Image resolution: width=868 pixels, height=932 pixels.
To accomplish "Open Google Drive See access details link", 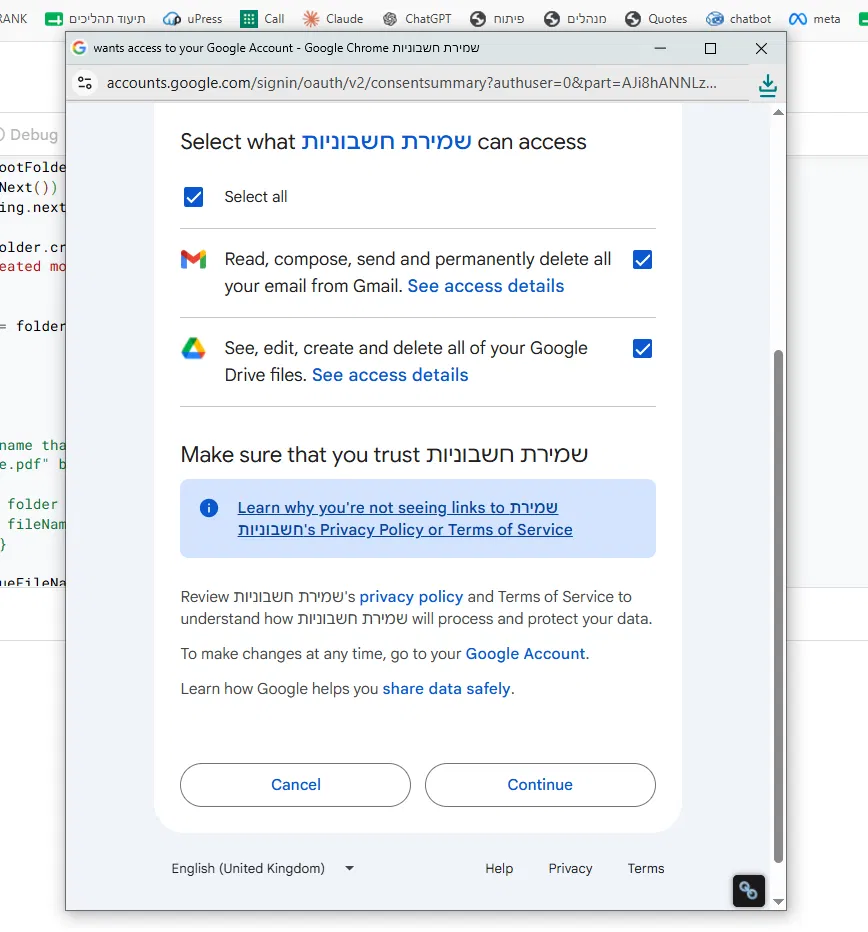I will click(390, 375).
